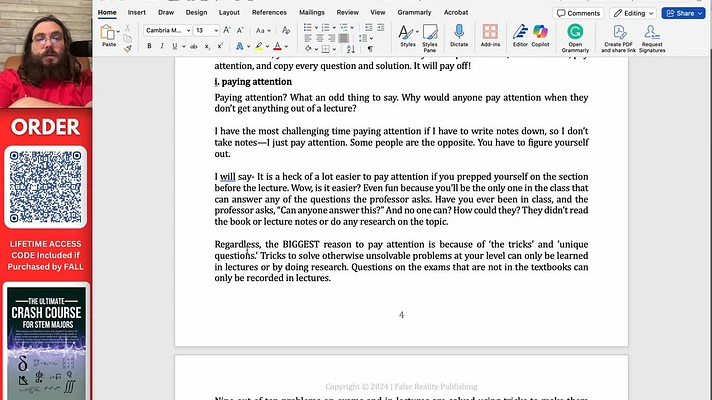Click the Crash Course book cover
Screen dimensions: 712x400
(46, 342)
